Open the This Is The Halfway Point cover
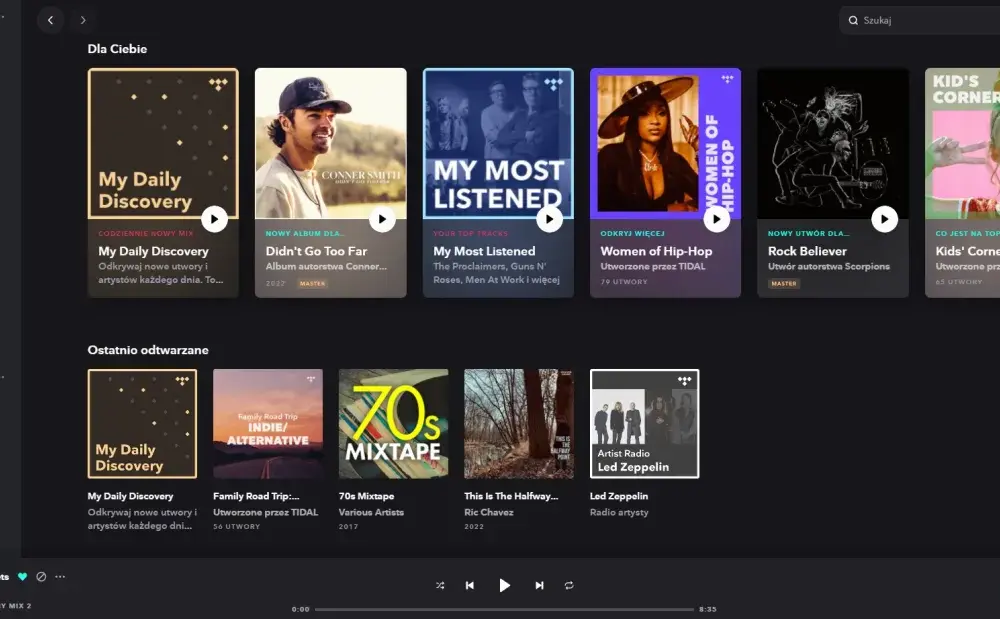Viewport: 1000px width, 619px height. tap(519, 424)
